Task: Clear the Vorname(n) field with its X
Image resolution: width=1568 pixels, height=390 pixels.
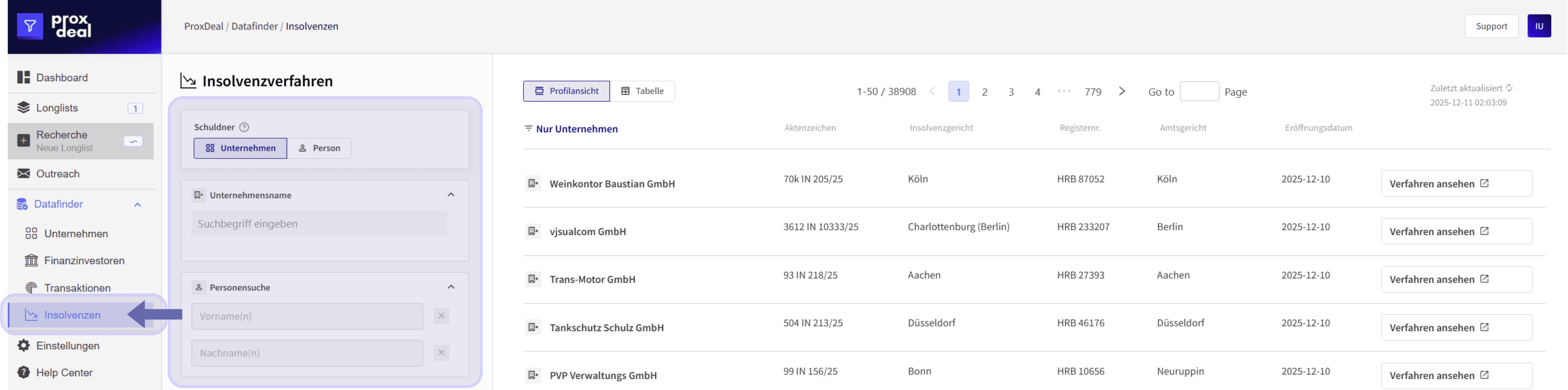Action: (441, 316)
